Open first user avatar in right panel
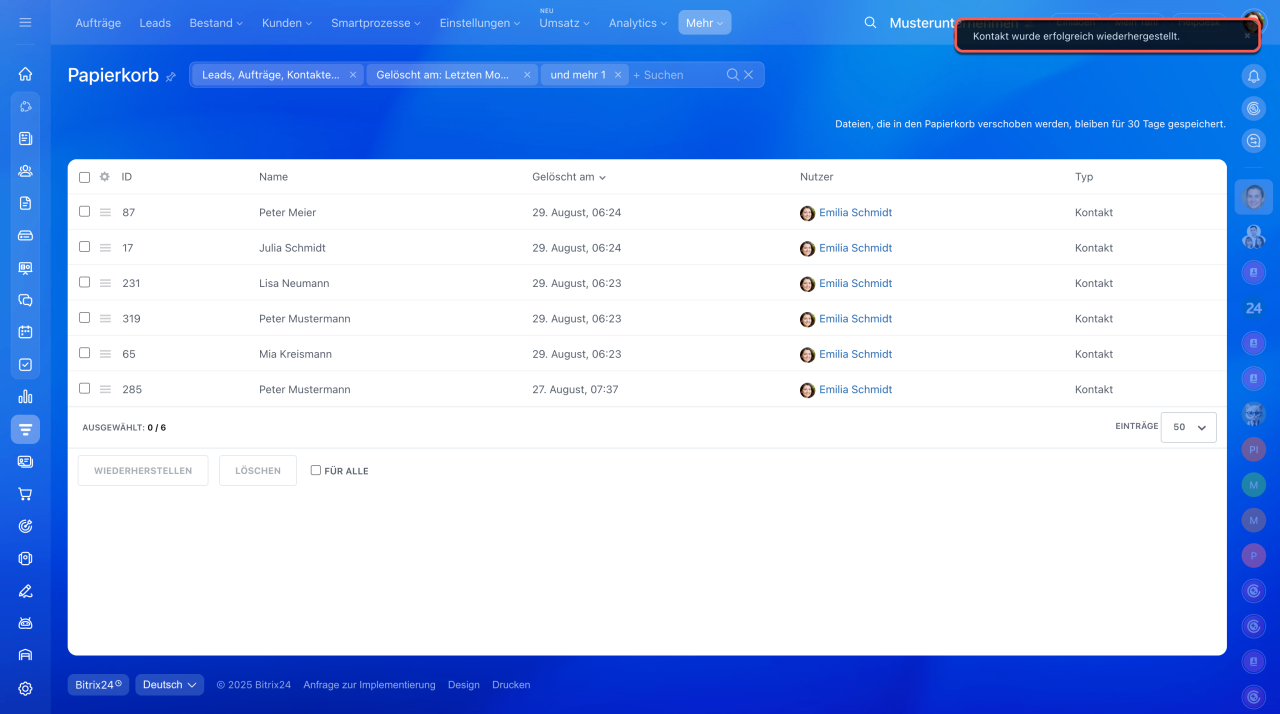Viewport: 1280px width, 714px height. click(1254, 197)
